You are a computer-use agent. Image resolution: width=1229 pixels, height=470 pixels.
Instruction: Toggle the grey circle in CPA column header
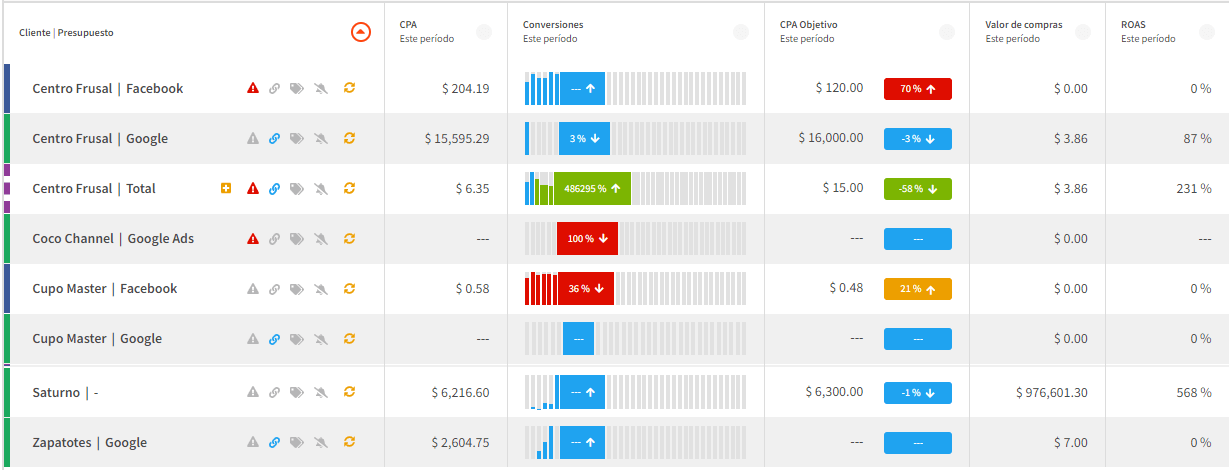pyautogui.click(x=484, y=32)
